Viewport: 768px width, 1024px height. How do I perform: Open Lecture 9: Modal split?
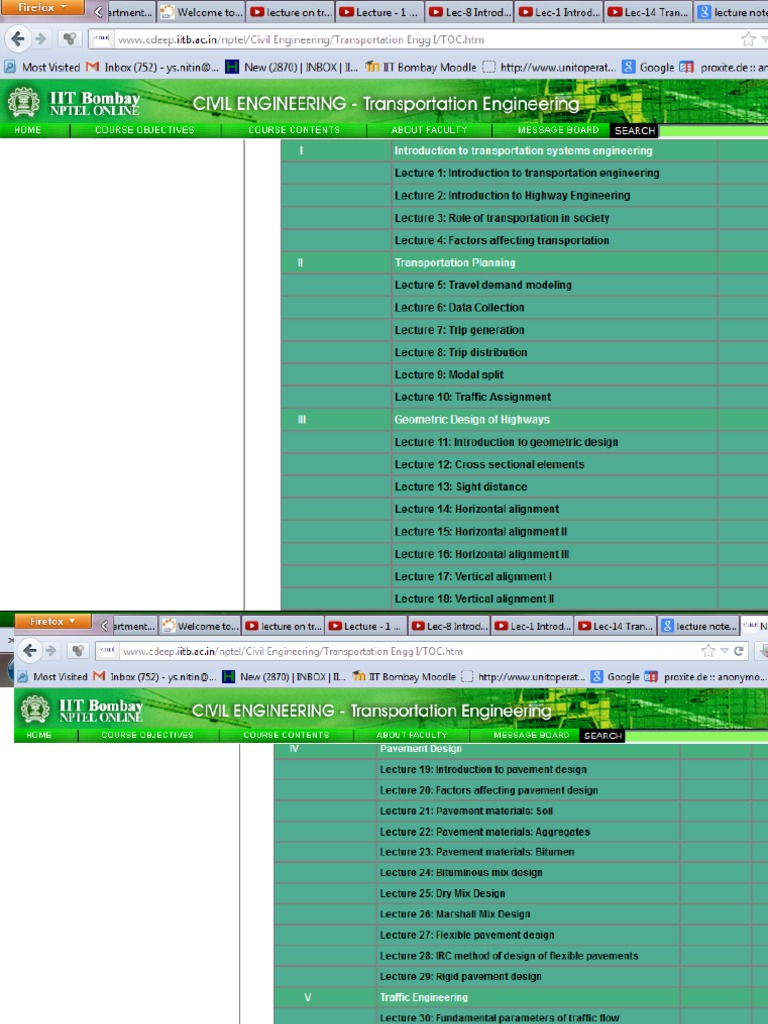[449, 375]
